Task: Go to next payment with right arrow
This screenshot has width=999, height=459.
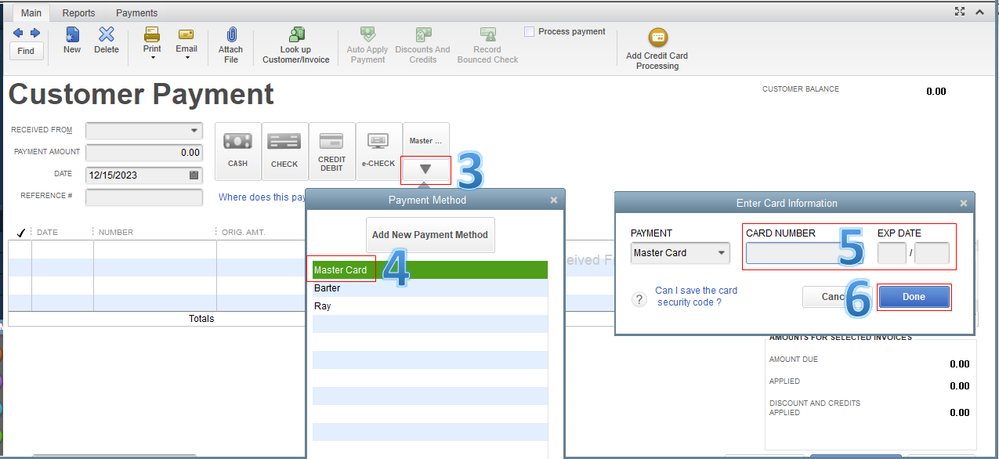Action: (x=35, y=33)
